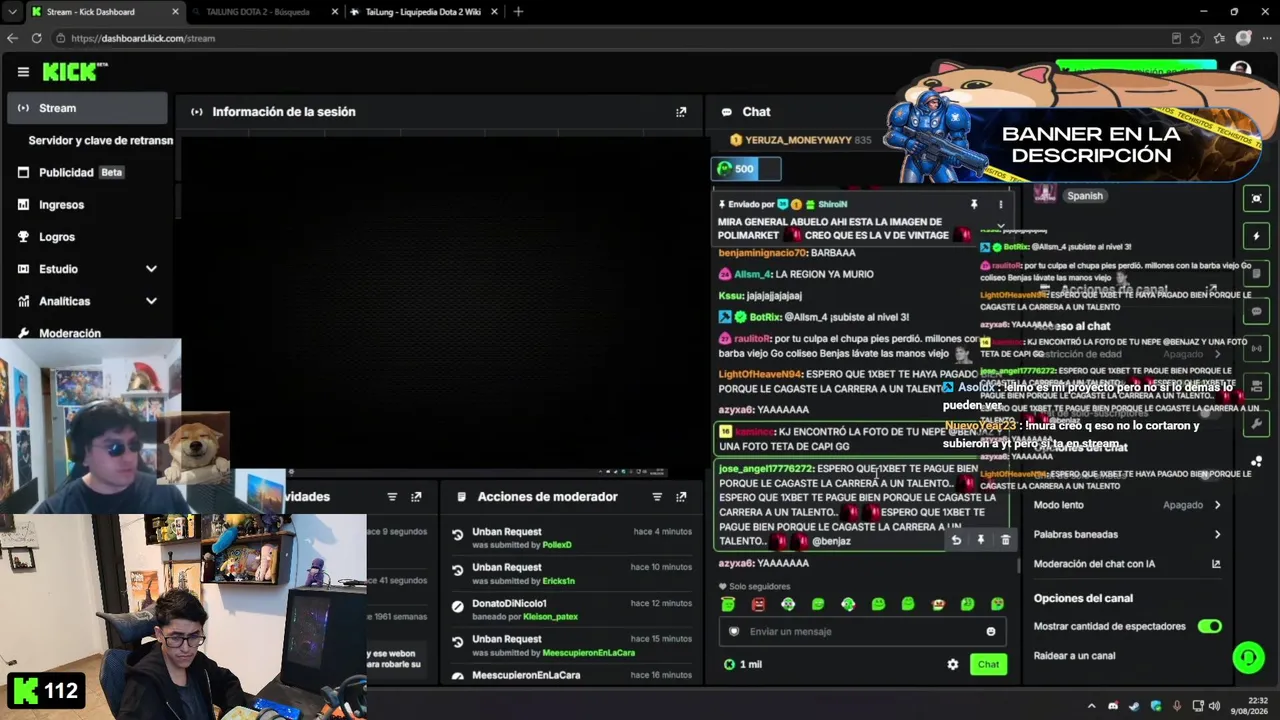Click Allsm_4's LA REGION YA MURIO message
This screenshot has height=720, width=1280.
(796, 274)
